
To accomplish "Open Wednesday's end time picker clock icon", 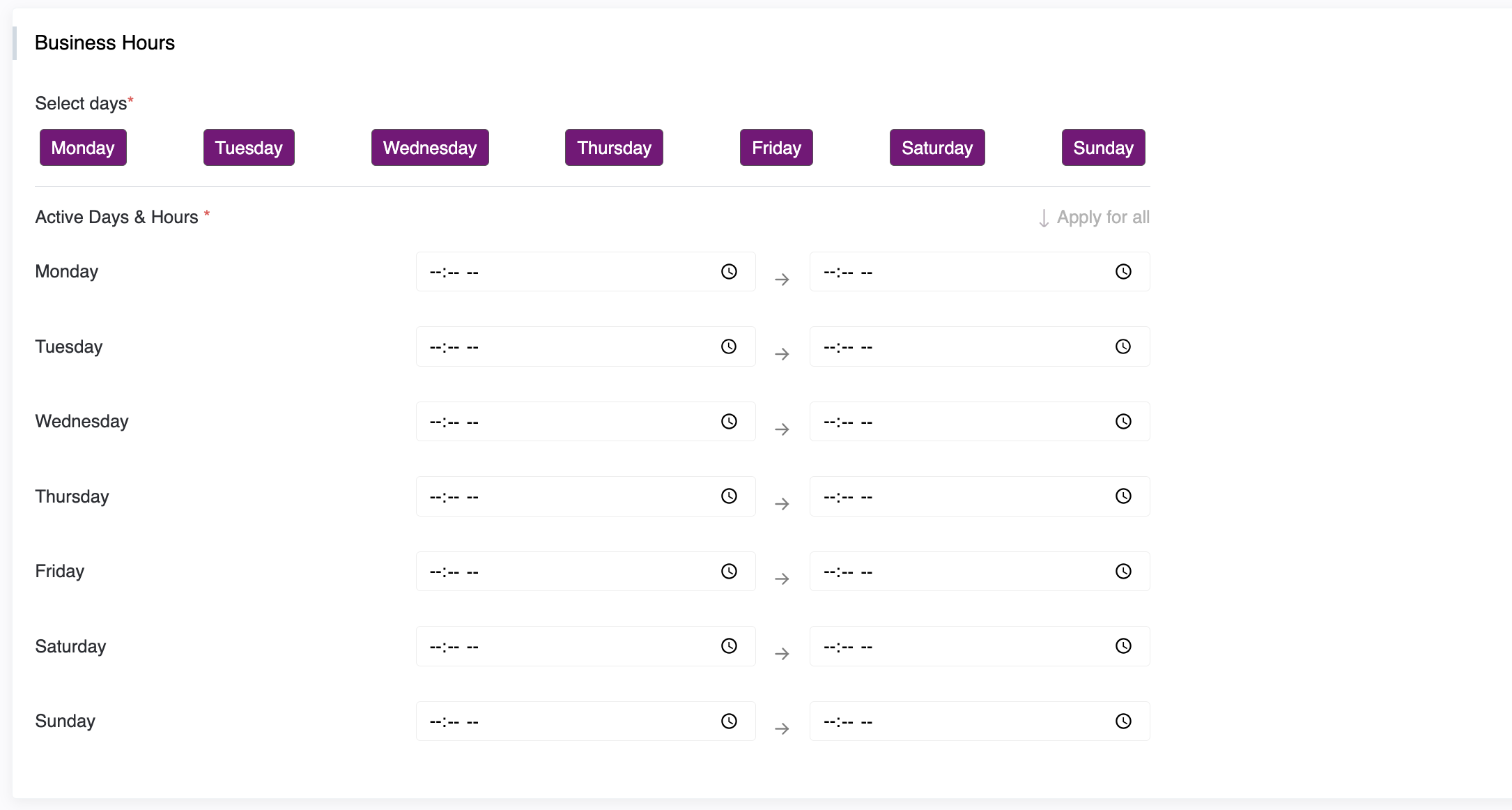I will pyautogui.click(x=1123, y=422).
